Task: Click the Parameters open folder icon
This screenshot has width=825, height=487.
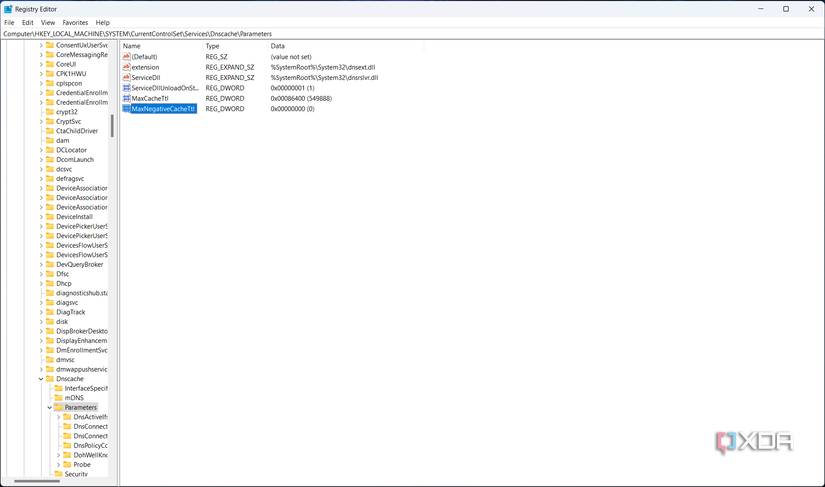Action: pos(58,408)
